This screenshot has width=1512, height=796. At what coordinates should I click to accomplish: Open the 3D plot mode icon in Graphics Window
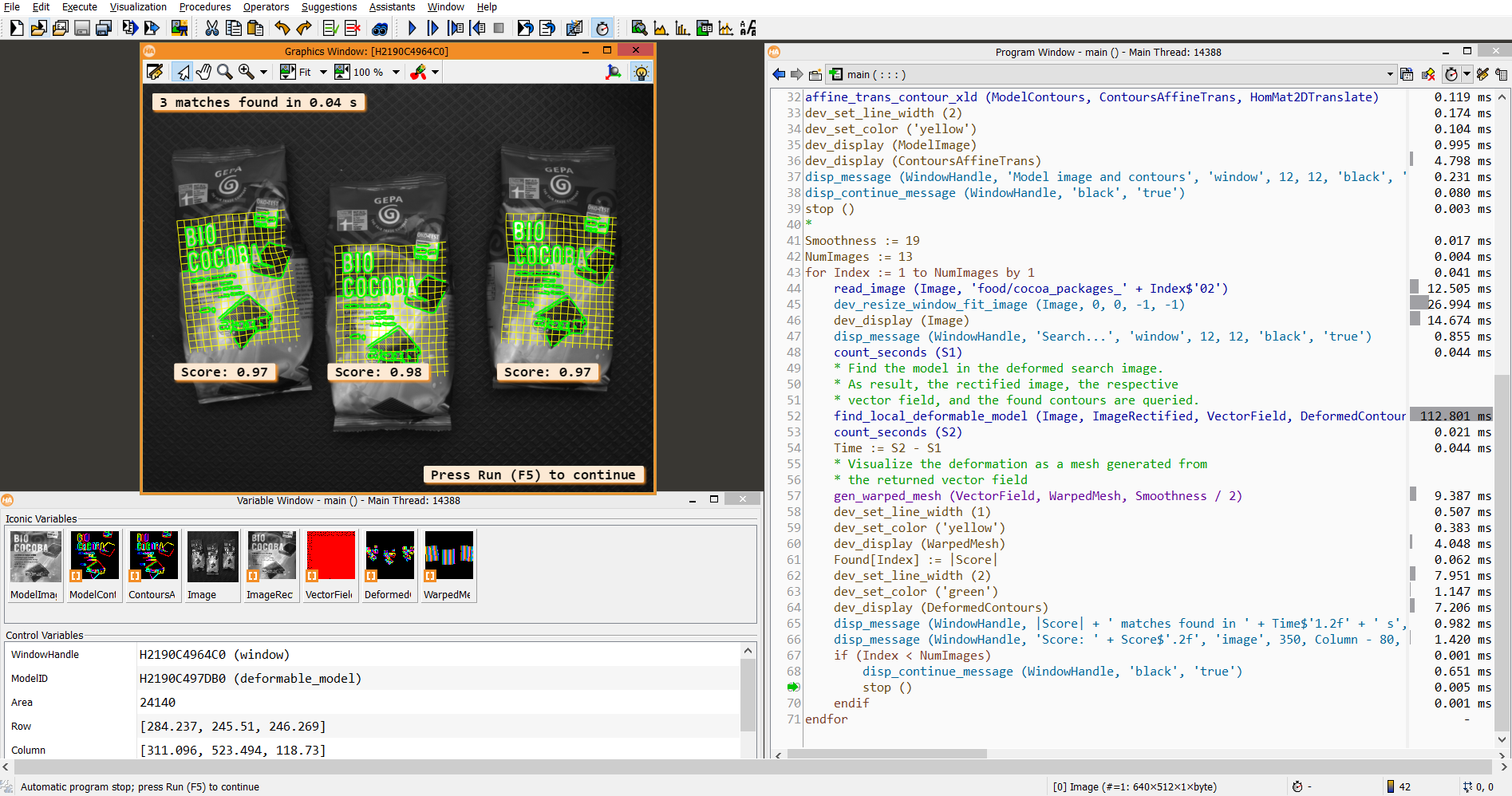[x=614, y=72]
